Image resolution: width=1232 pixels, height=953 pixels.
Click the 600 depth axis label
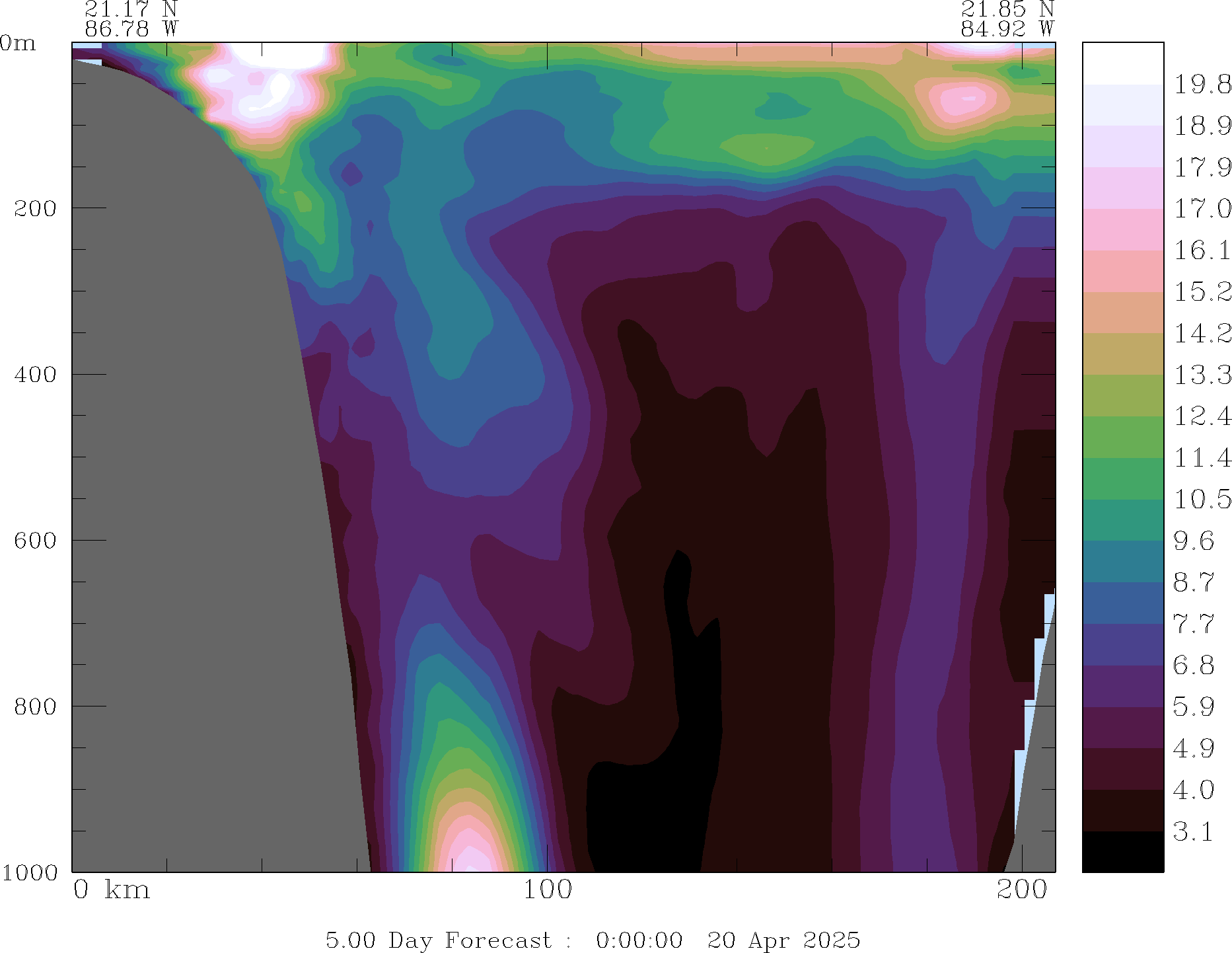(x=36, y=541)
